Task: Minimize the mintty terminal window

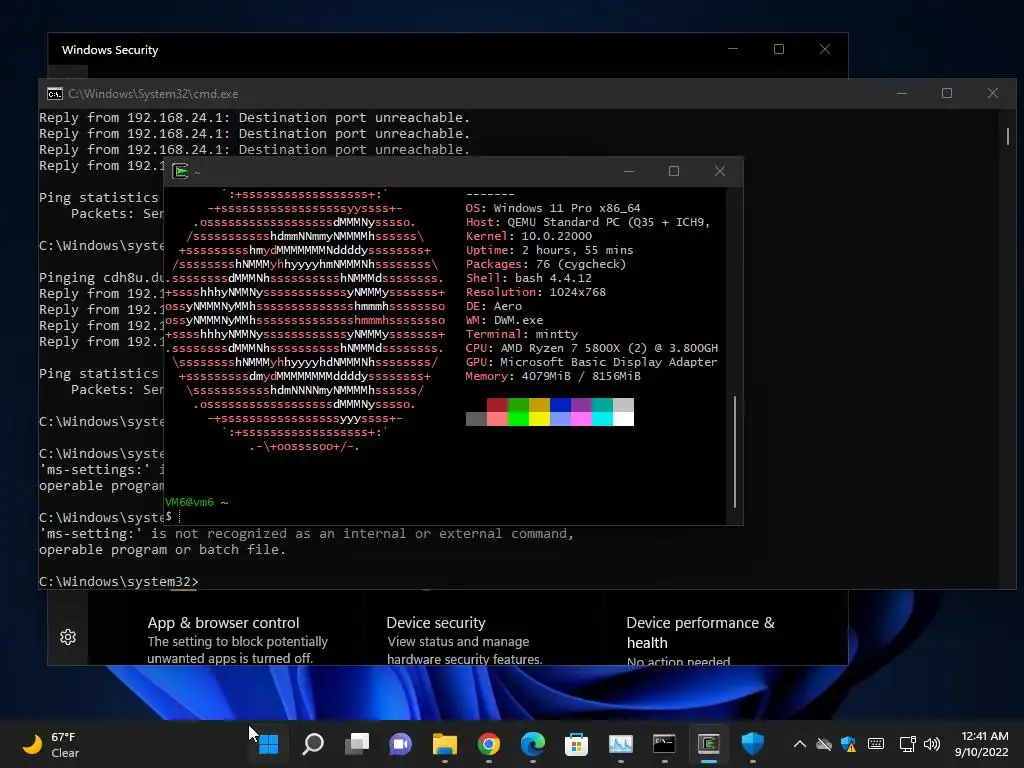Action: pos(629,171)
